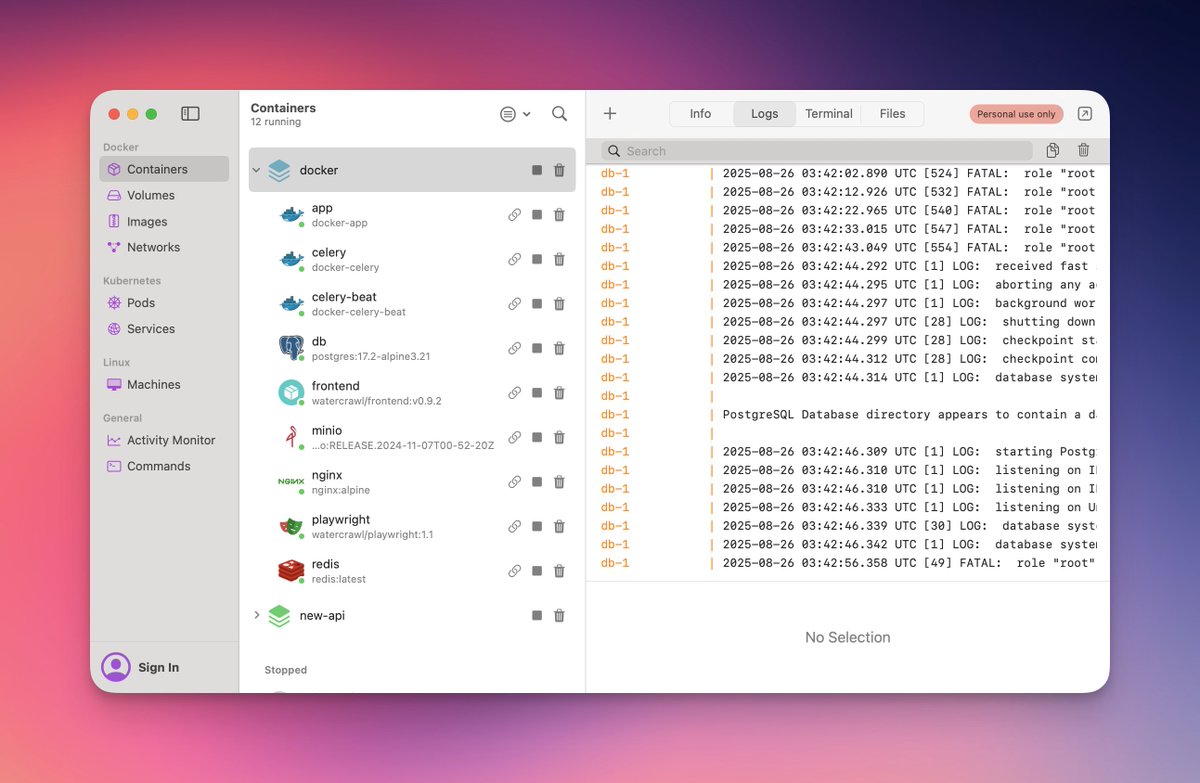The image size is (1200, 783).
Task: Open link for playwright container
Action: click(x=514, y=526)
